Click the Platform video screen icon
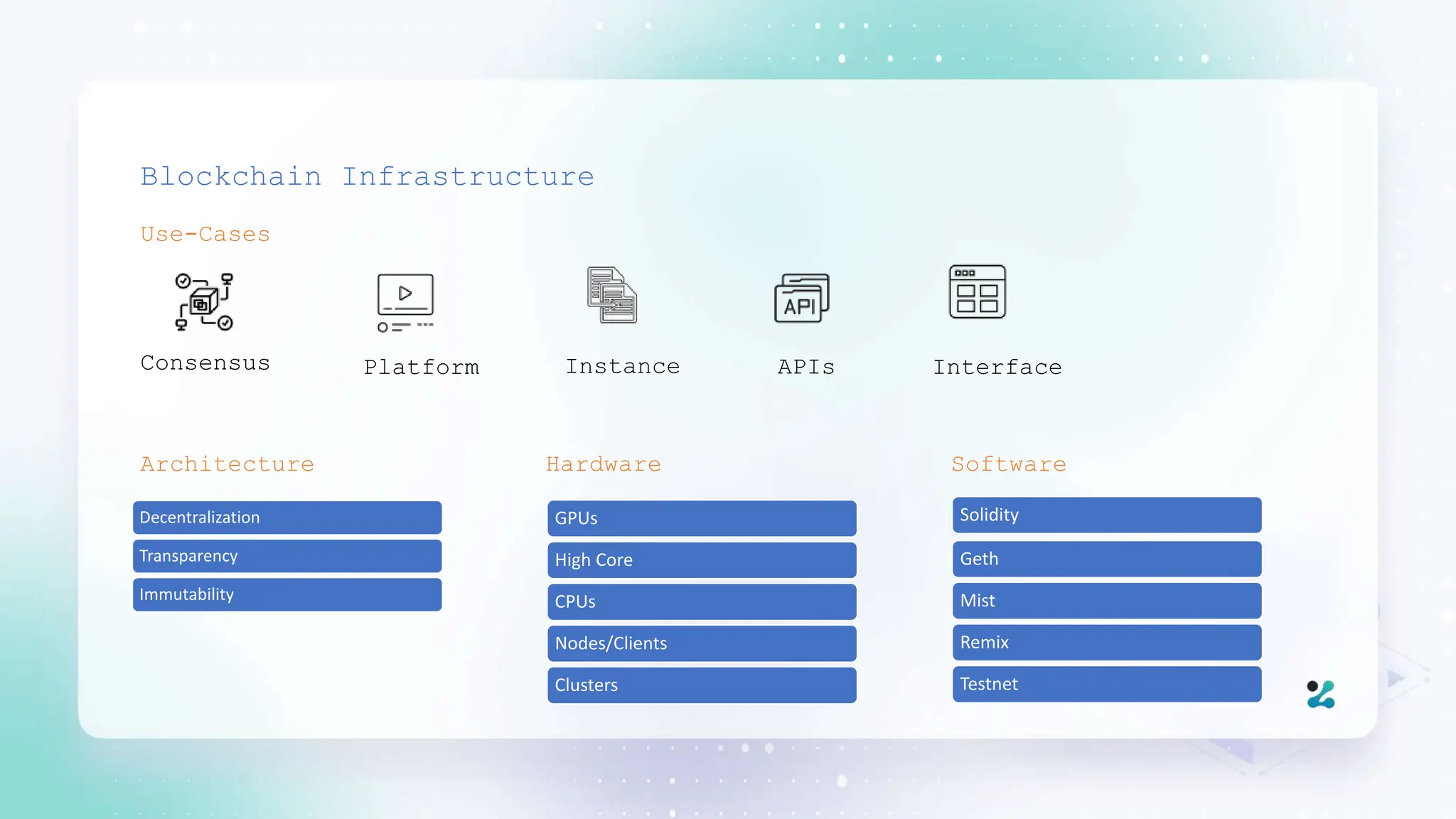This screenshot has height=819, width=1456. point(405,303)
